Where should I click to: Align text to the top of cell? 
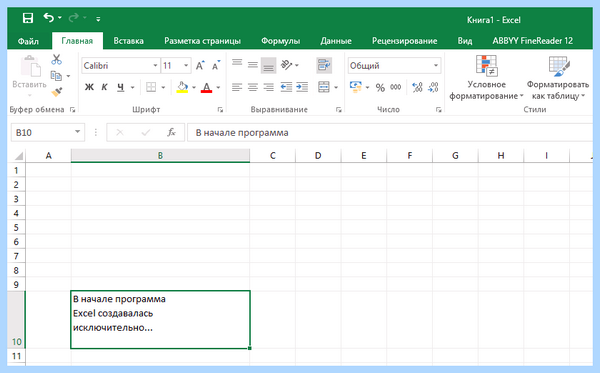coord(237,63)
